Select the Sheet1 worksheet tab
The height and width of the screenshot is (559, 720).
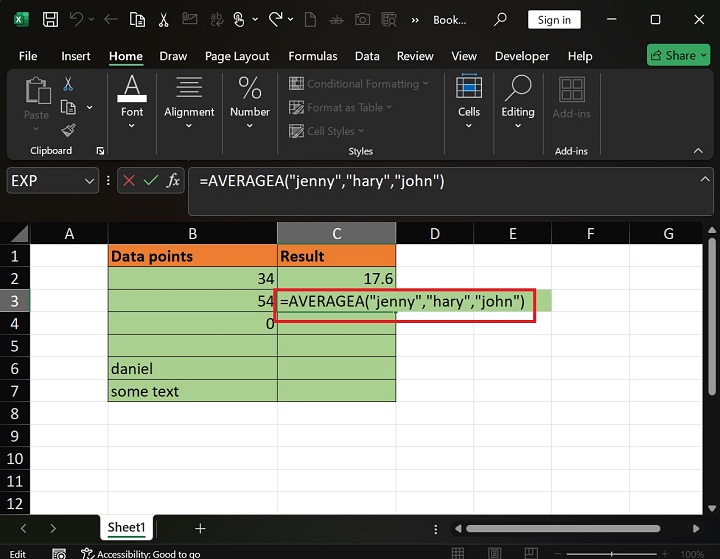click(x=127, y=528)
